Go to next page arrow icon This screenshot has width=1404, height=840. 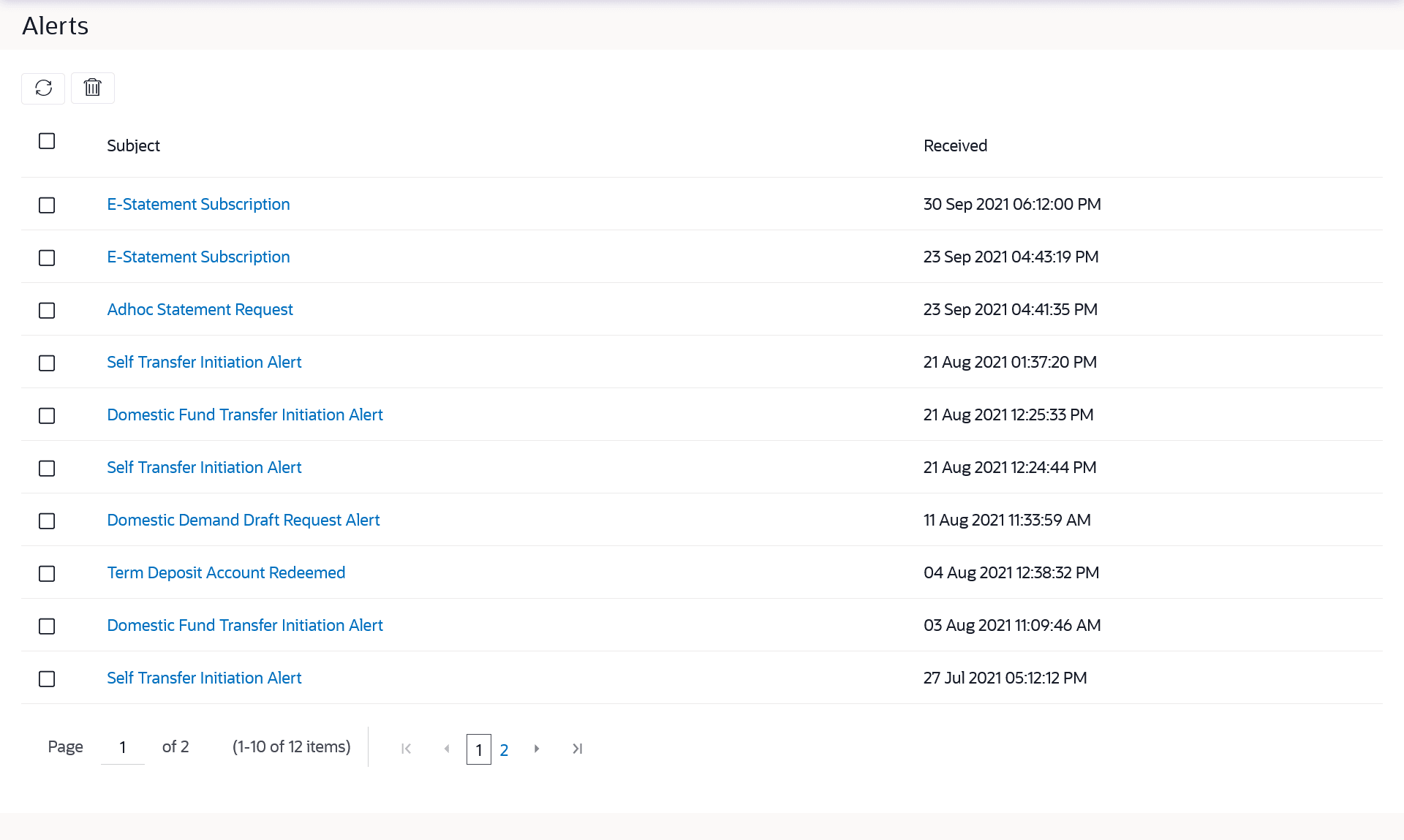coord(537,749)
